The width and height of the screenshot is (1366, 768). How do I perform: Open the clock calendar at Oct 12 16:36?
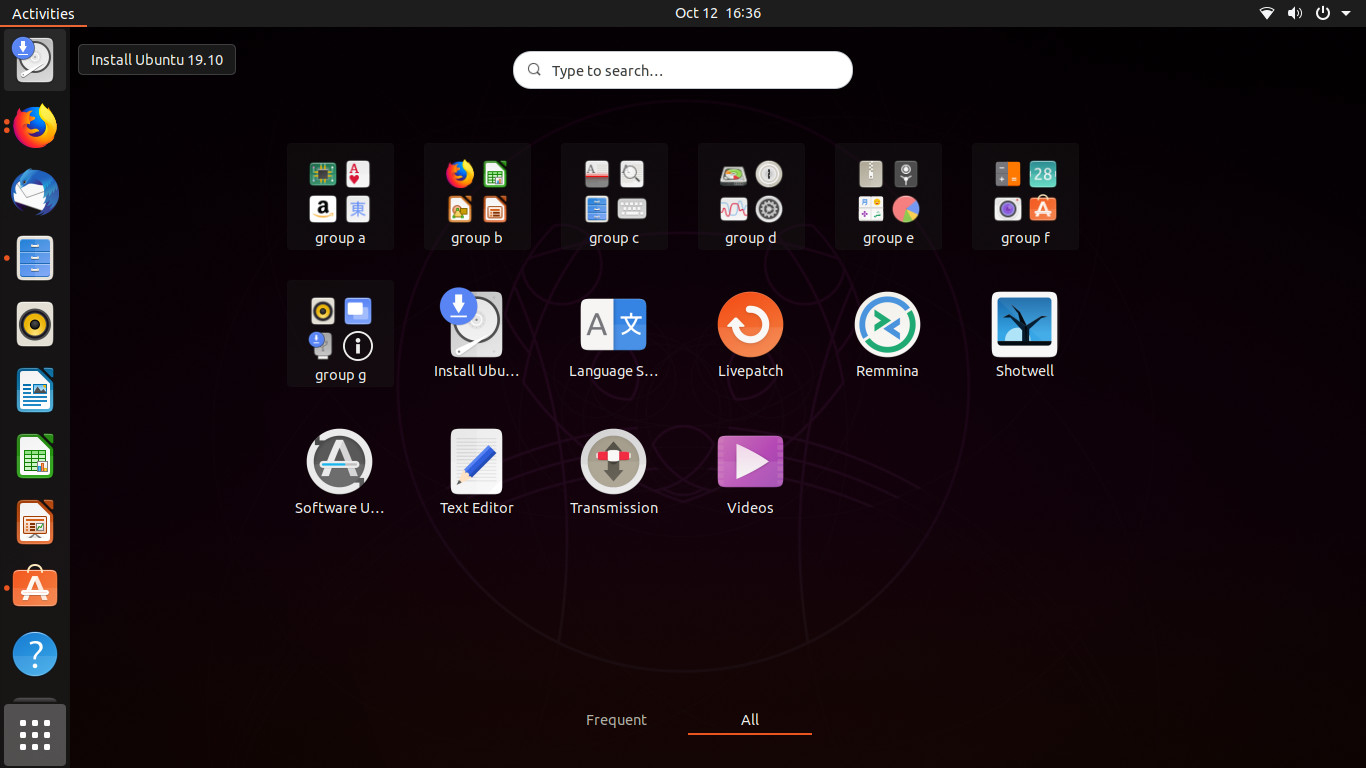pyautogui.click(x=718, y=13)
